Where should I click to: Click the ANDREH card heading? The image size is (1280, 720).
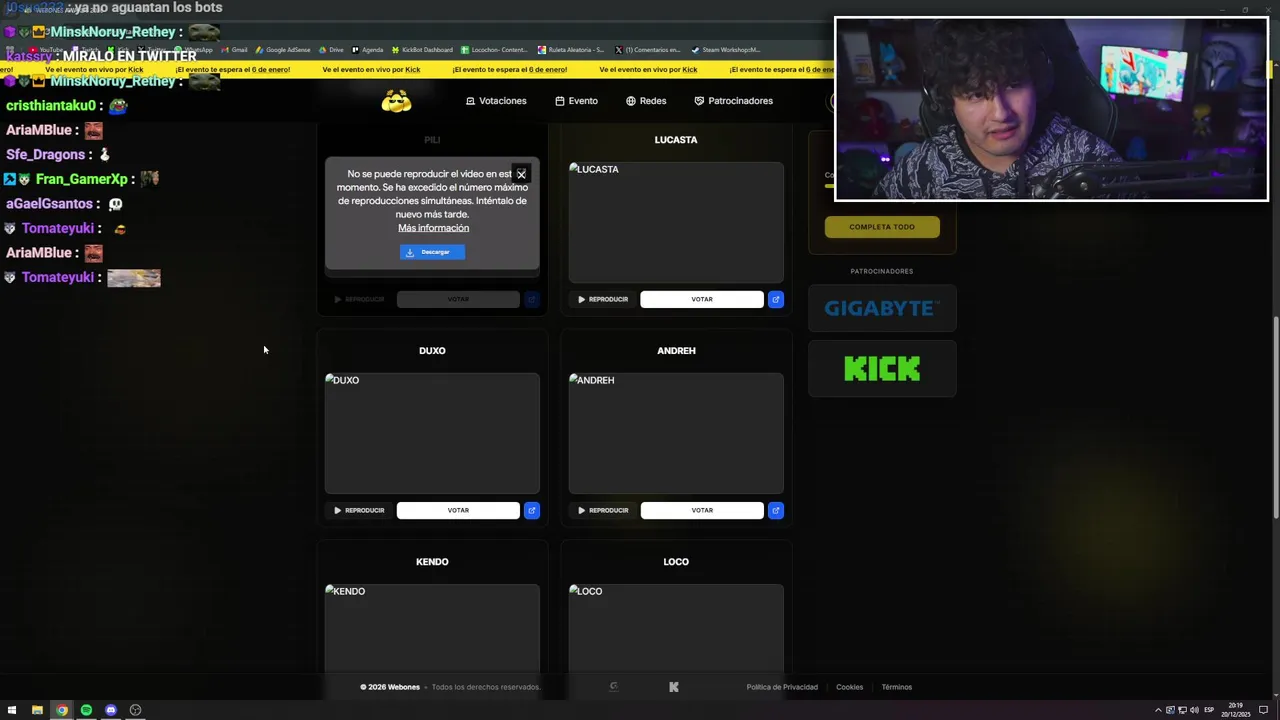(676, 351)
